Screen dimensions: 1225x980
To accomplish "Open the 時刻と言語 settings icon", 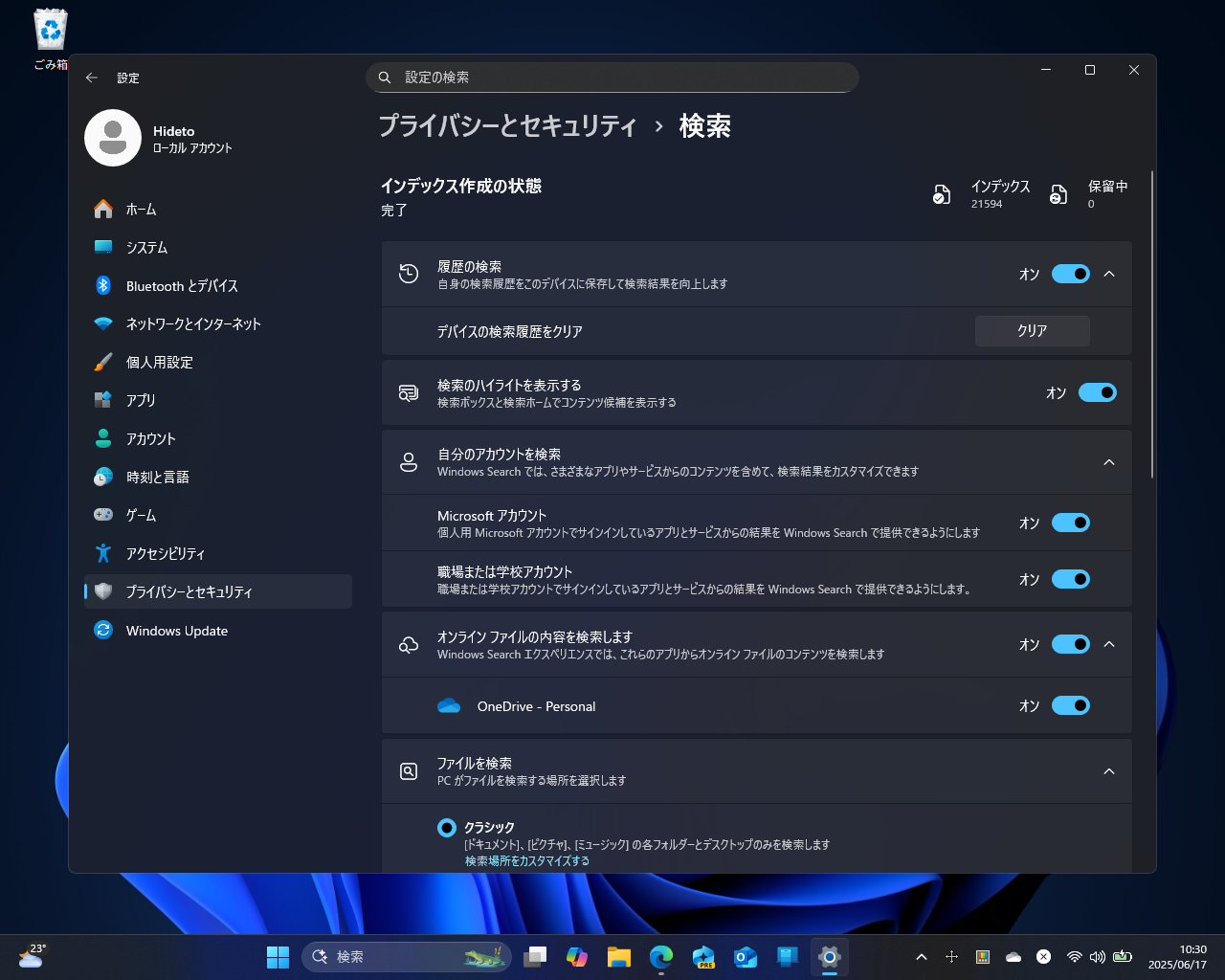I will pos(104,477).
